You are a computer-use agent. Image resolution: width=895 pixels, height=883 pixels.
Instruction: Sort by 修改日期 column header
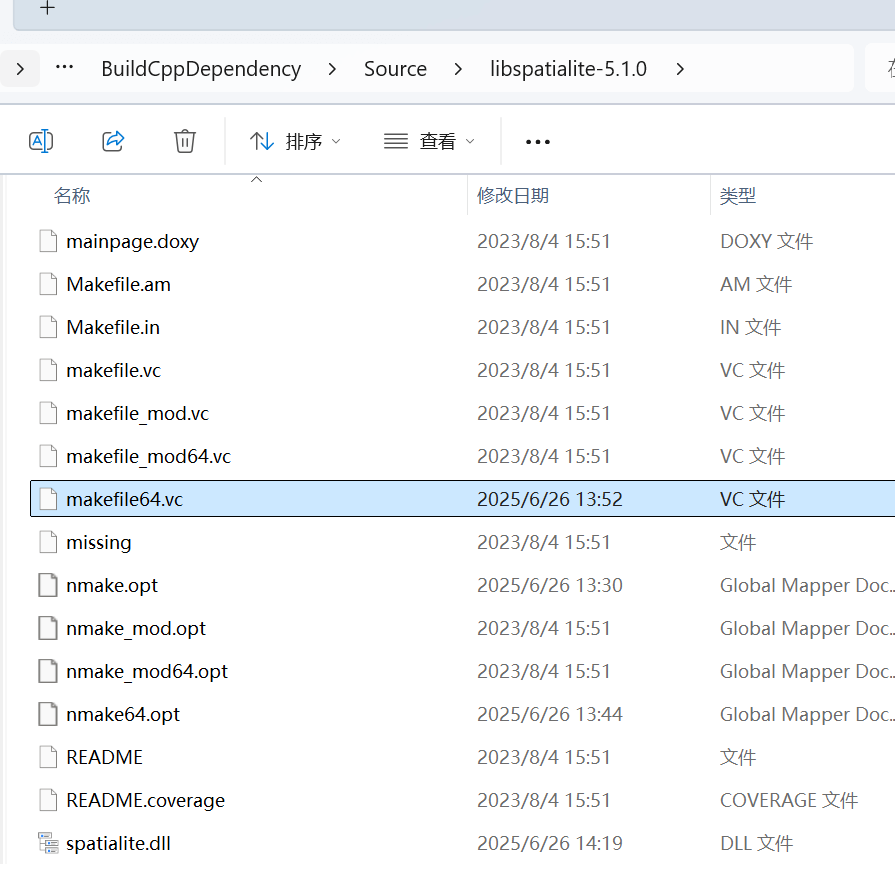513,196
